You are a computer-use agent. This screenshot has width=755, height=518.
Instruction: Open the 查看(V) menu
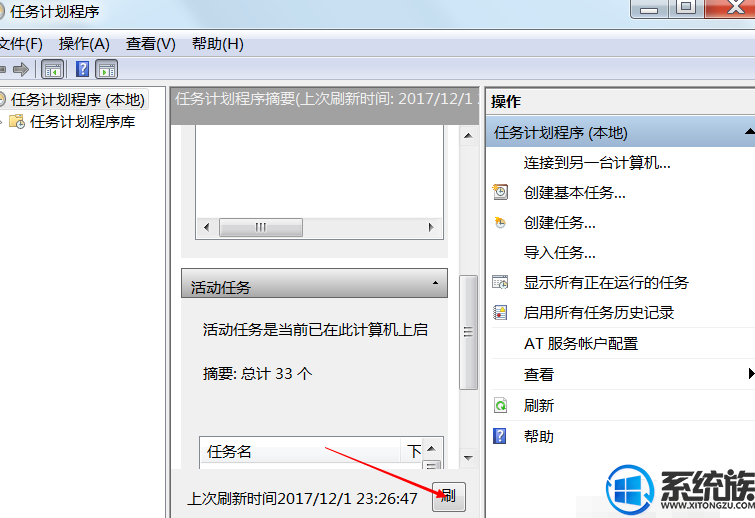(x=151, y=44)
